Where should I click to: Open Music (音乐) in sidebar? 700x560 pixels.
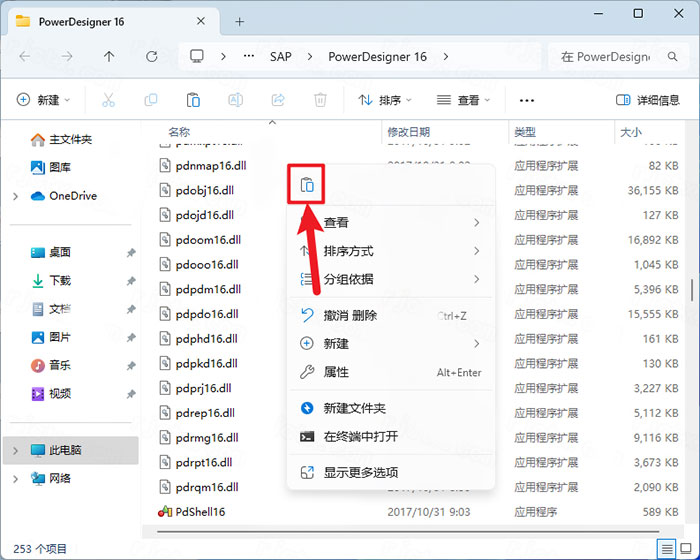point(51,365)
